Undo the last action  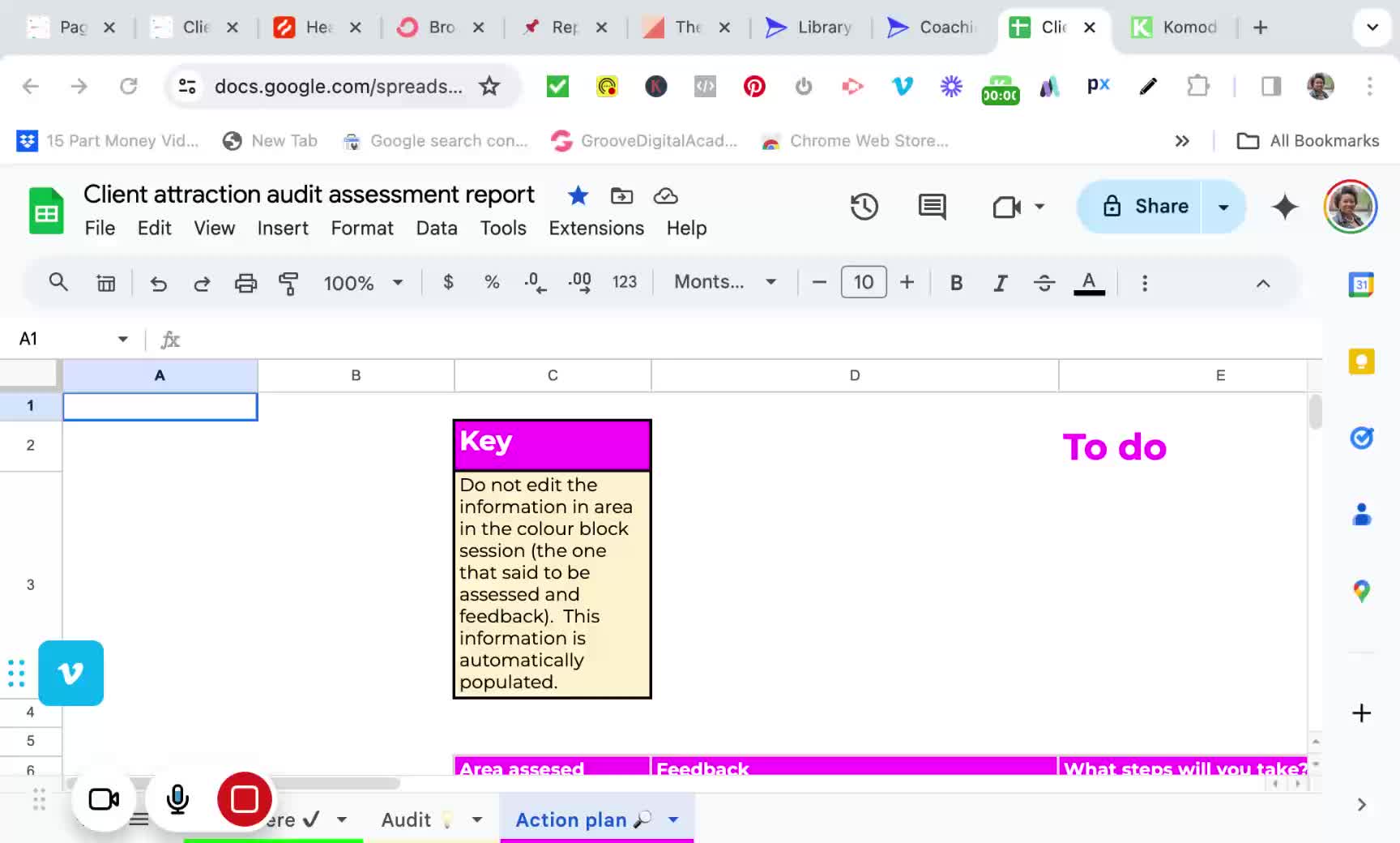[x=159, y=283]
